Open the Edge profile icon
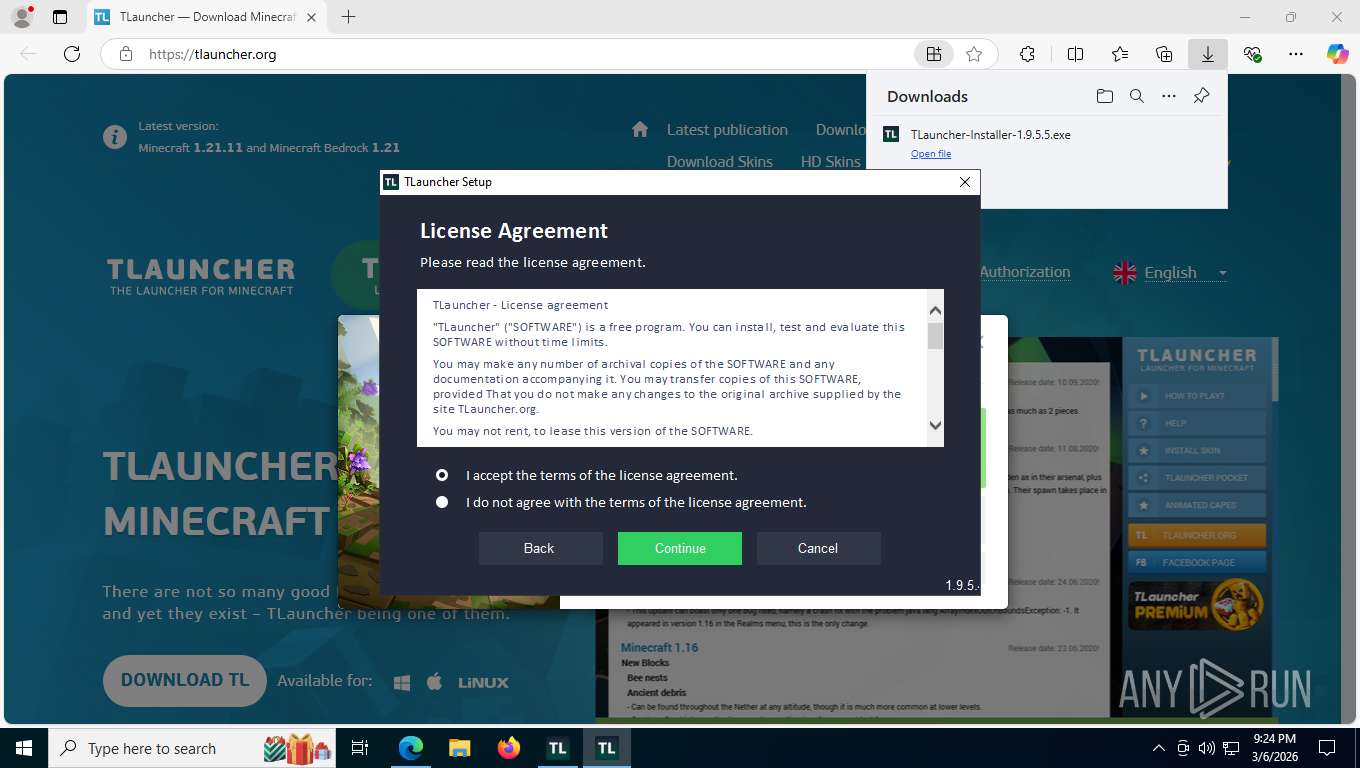 coord(22,16)
